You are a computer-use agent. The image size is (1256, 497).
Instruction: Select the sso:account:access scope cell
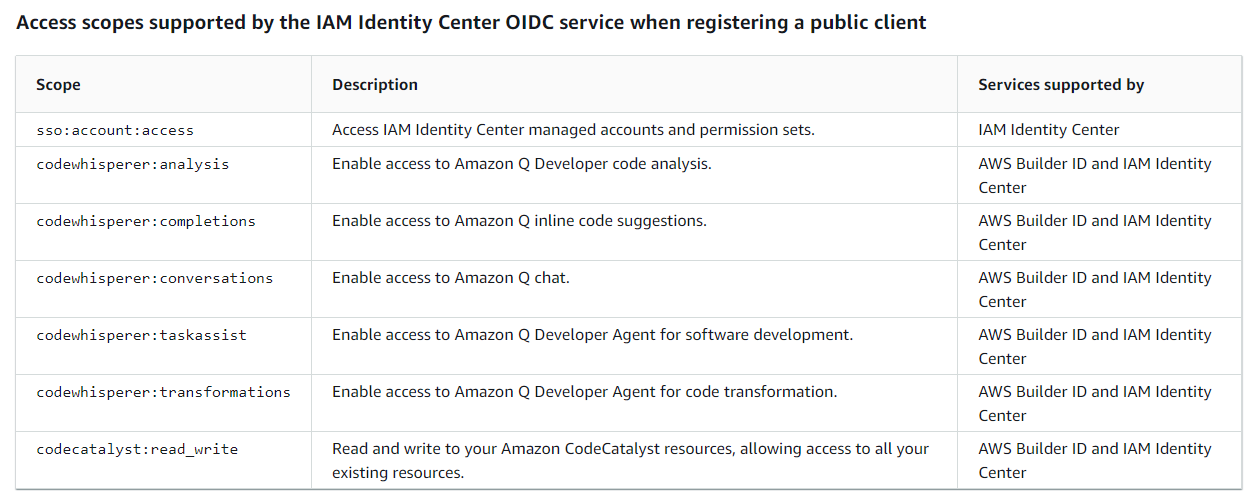point(115,130)
